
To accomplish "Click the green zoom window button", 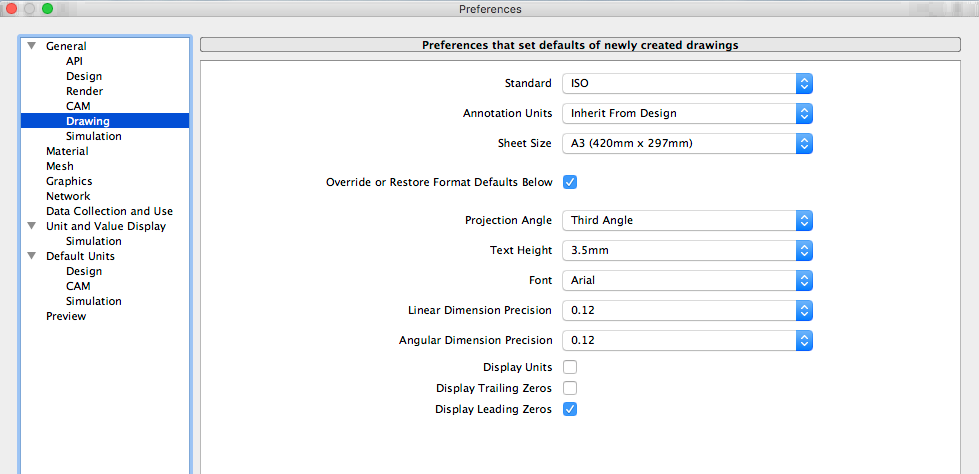I will tap(47, 9).
